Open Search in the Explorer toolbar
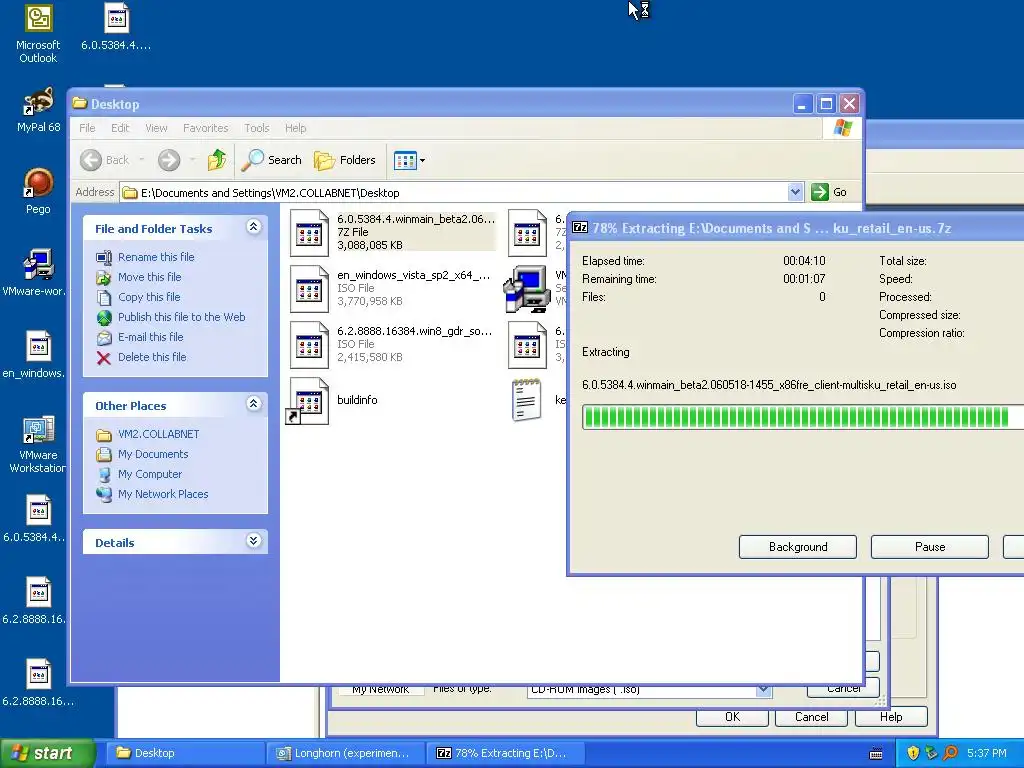Screen dimensions: 1024x768 [x=272, y=160]
